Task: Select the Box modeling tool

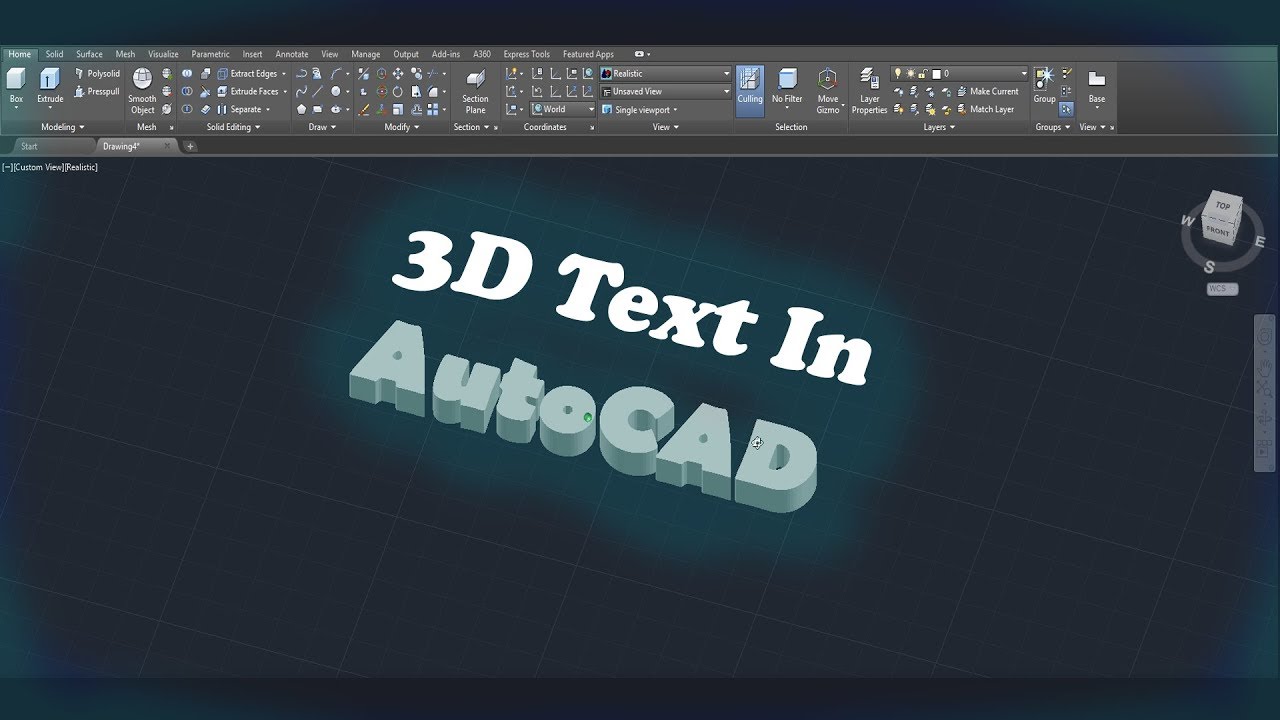Action: (16, 87)
